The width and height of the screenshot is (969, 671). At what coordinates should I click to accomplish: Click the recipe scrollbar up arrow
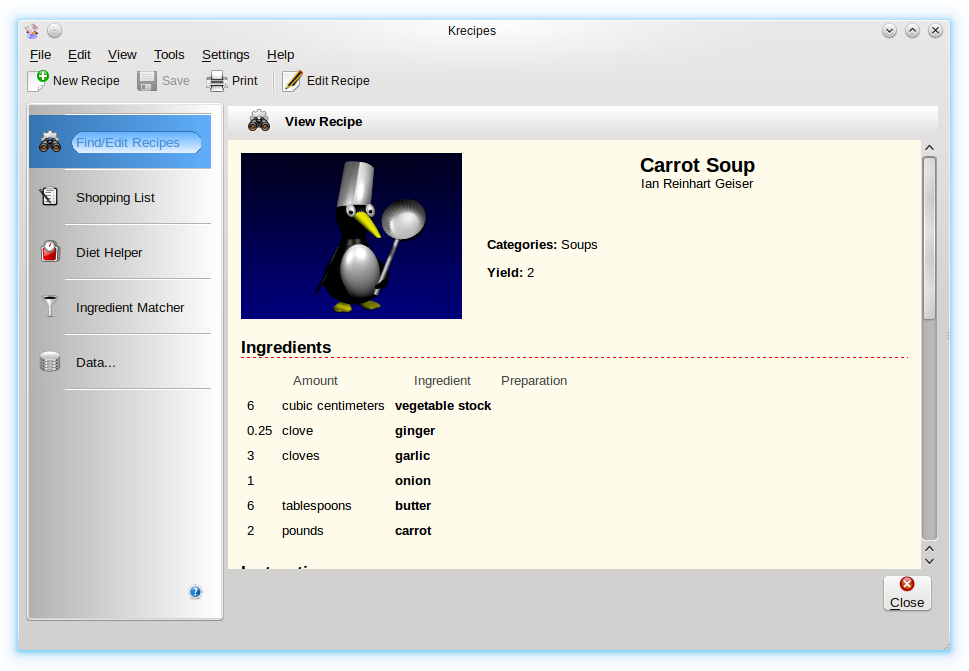point(929,148)
